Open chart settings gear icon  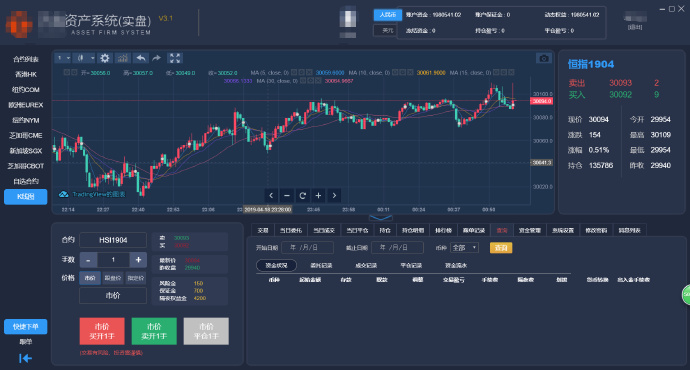tap(104, 58)
